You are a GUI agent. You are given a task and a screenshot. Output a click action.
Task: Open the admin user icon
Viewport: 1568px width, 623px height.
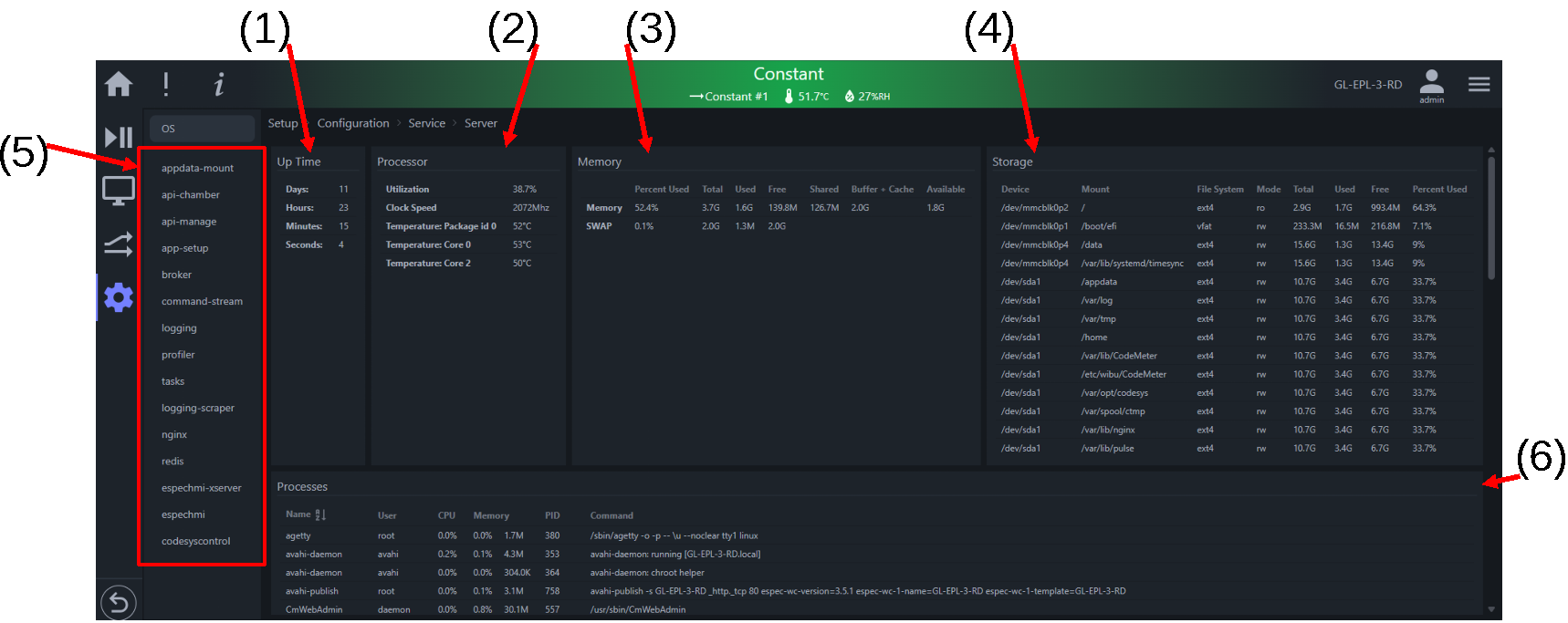click(1431, 86)
